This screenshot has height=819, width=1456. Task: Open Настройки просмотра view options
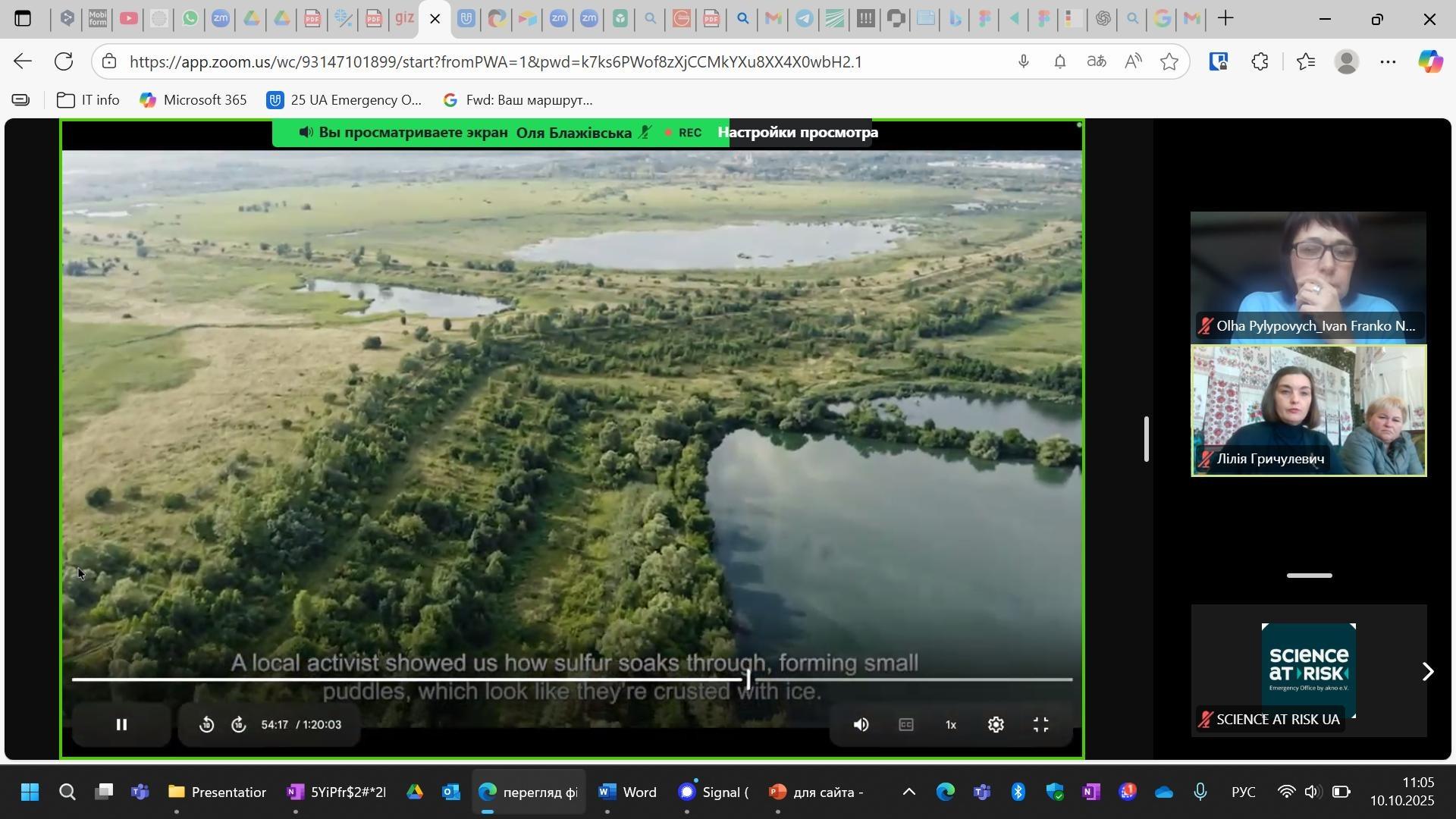coord(798,133)
